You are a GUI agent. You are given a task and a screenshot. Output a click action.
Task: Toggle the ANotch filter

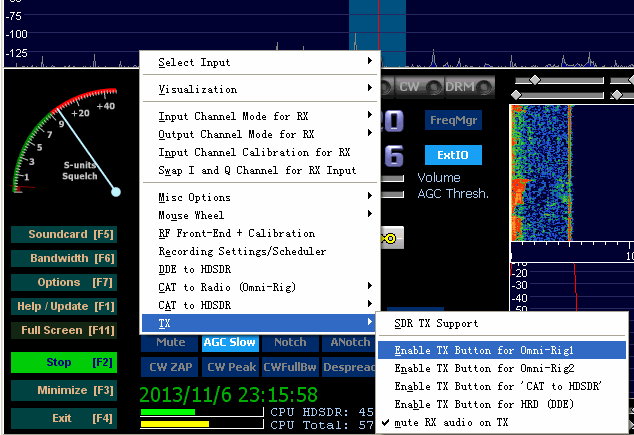point(349,342)
